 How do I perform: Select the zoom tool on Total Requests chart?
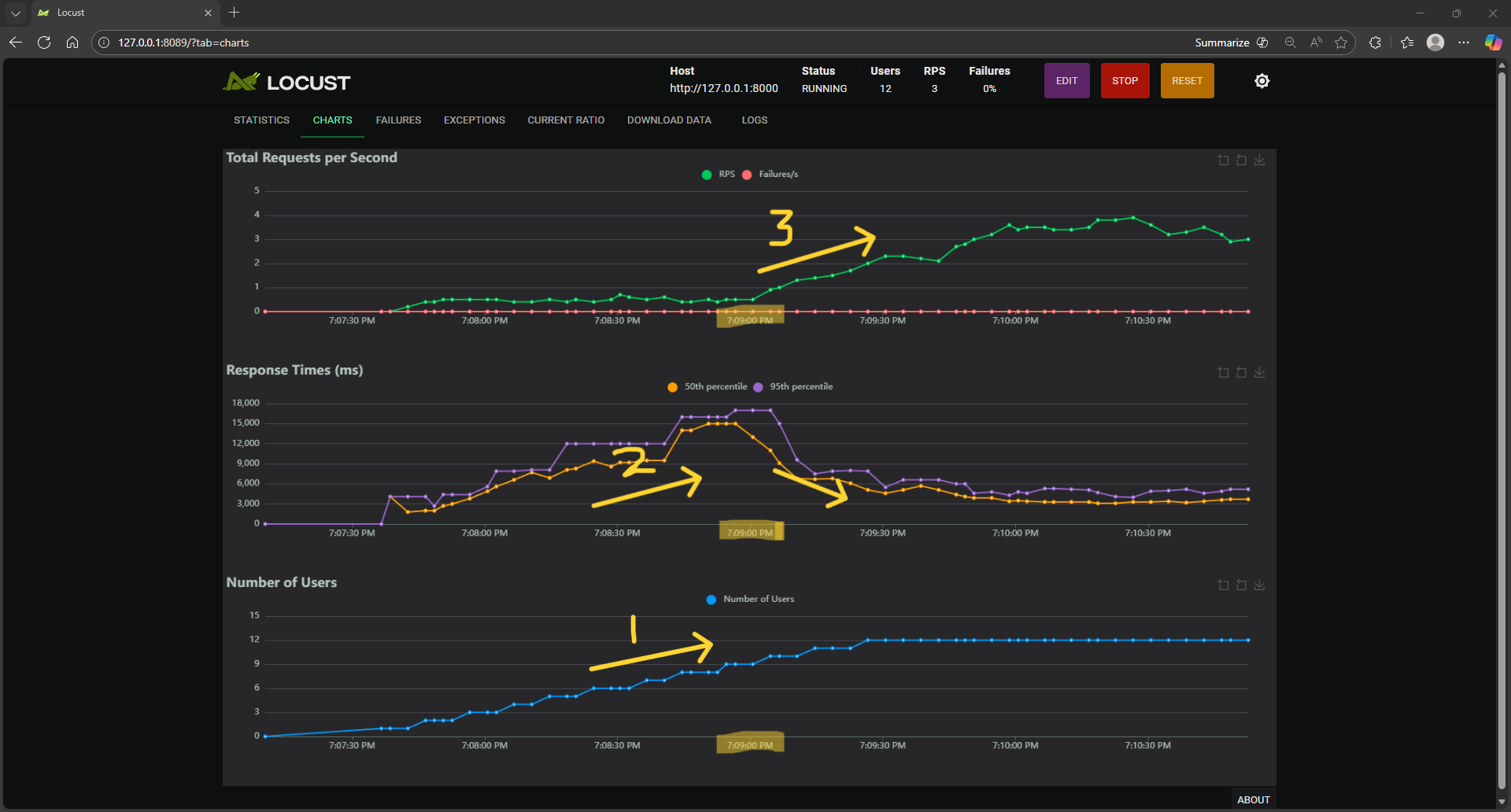1223,160
